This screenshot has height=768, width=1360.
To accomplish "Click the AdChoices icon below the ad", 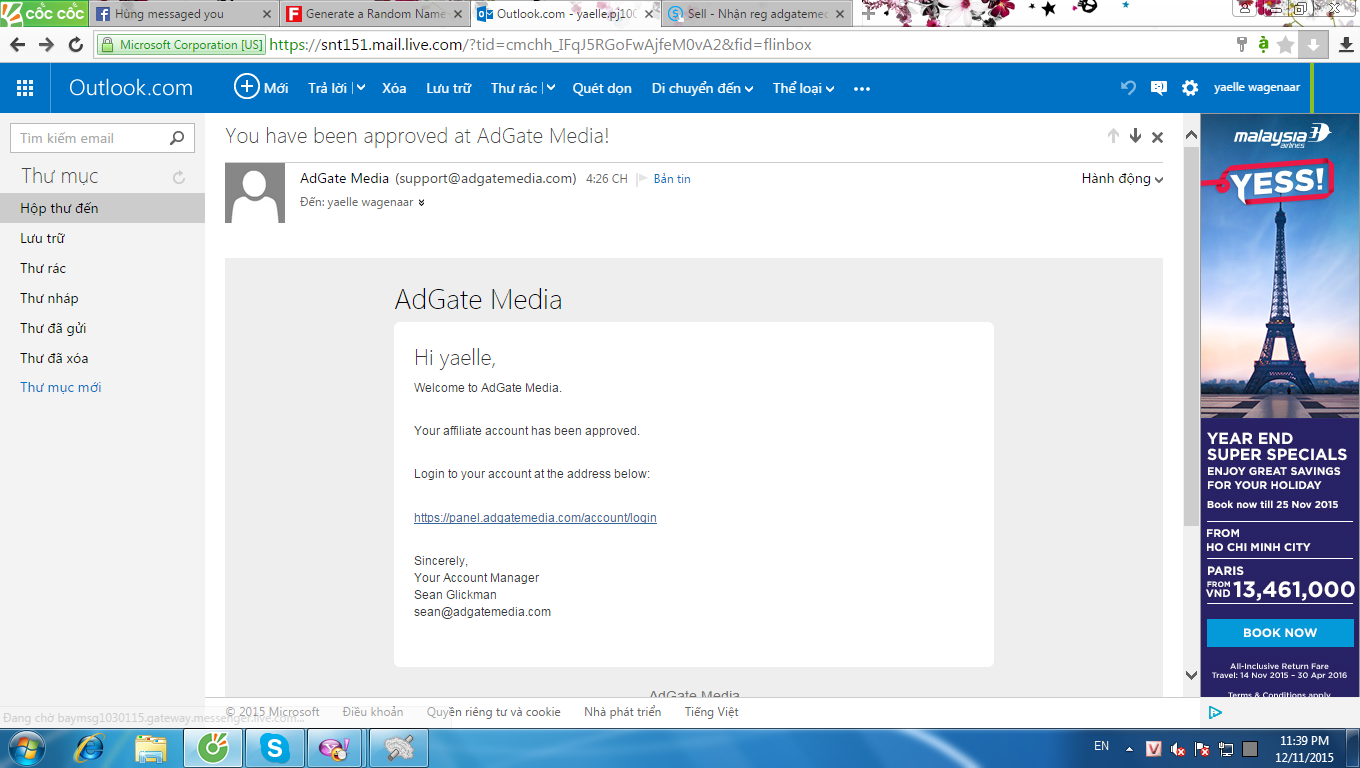I will (x=1215, y=712).
